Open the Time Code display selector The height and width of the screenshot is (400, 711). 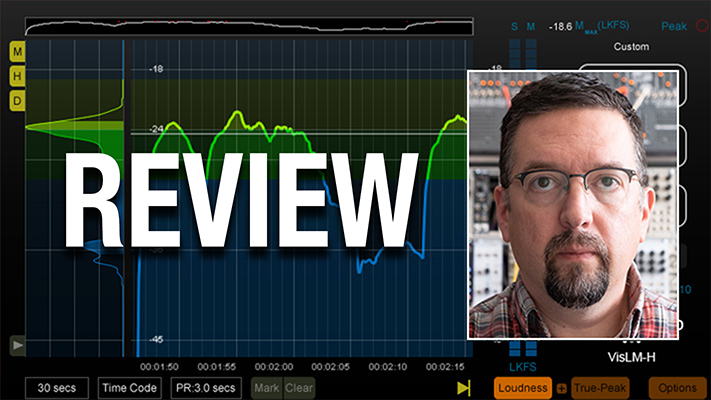[129, 388]
